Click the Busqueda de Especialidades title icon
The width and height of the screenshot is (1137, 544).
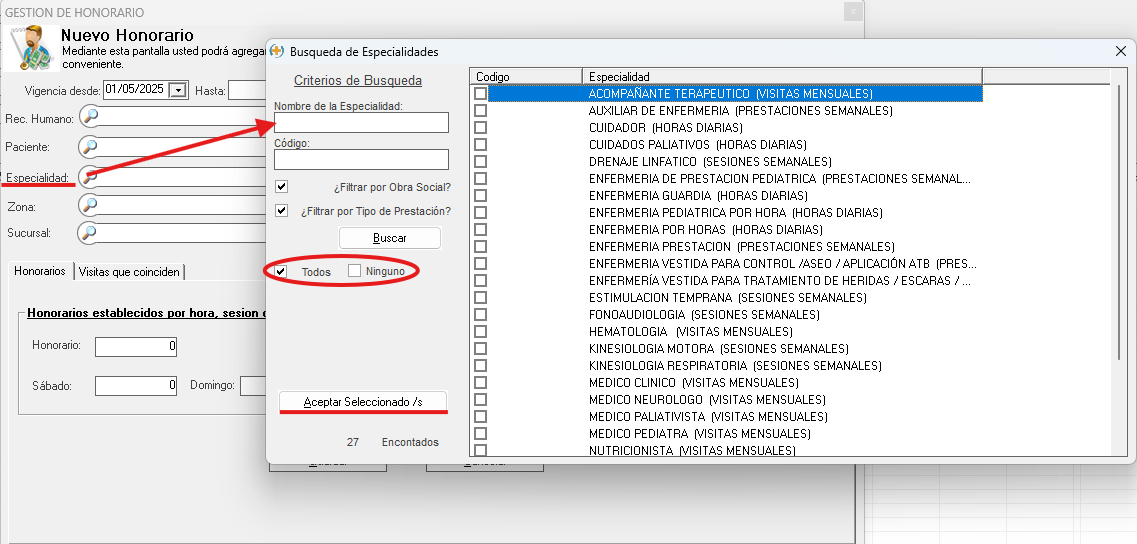[x=278, y=51]
